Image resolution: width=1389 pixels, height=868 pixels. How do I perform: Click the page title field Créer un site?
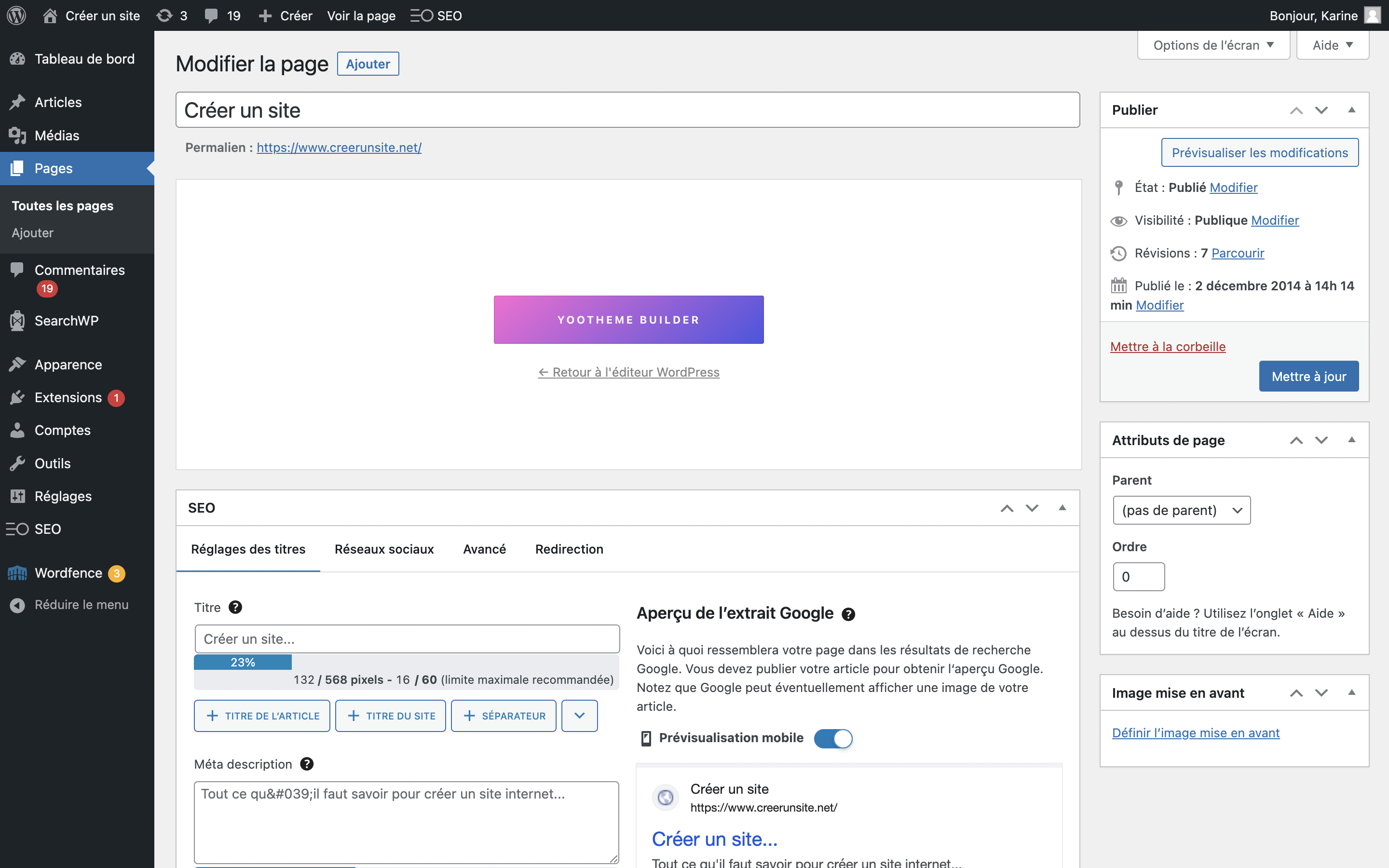(627, 110)
